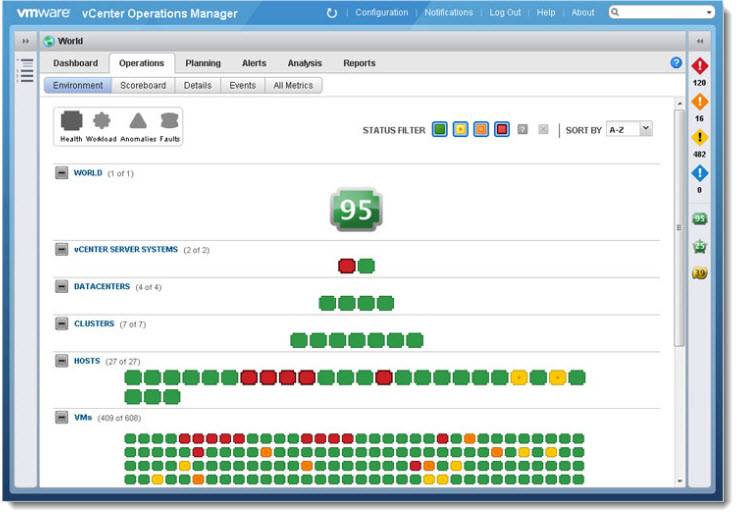
Task: Click inside the search input field
Action: tap(662, 13)
